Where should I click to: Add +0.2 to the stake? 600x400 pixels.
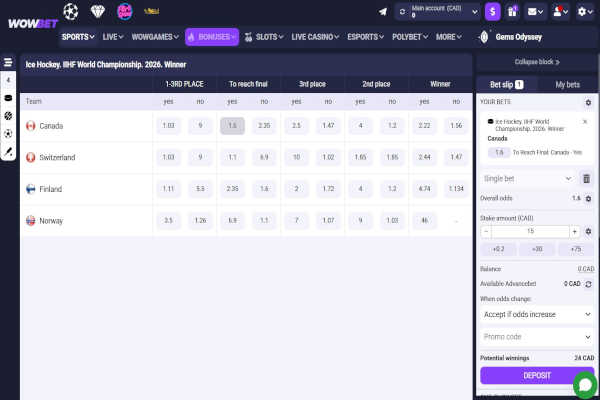pos(498,249)
